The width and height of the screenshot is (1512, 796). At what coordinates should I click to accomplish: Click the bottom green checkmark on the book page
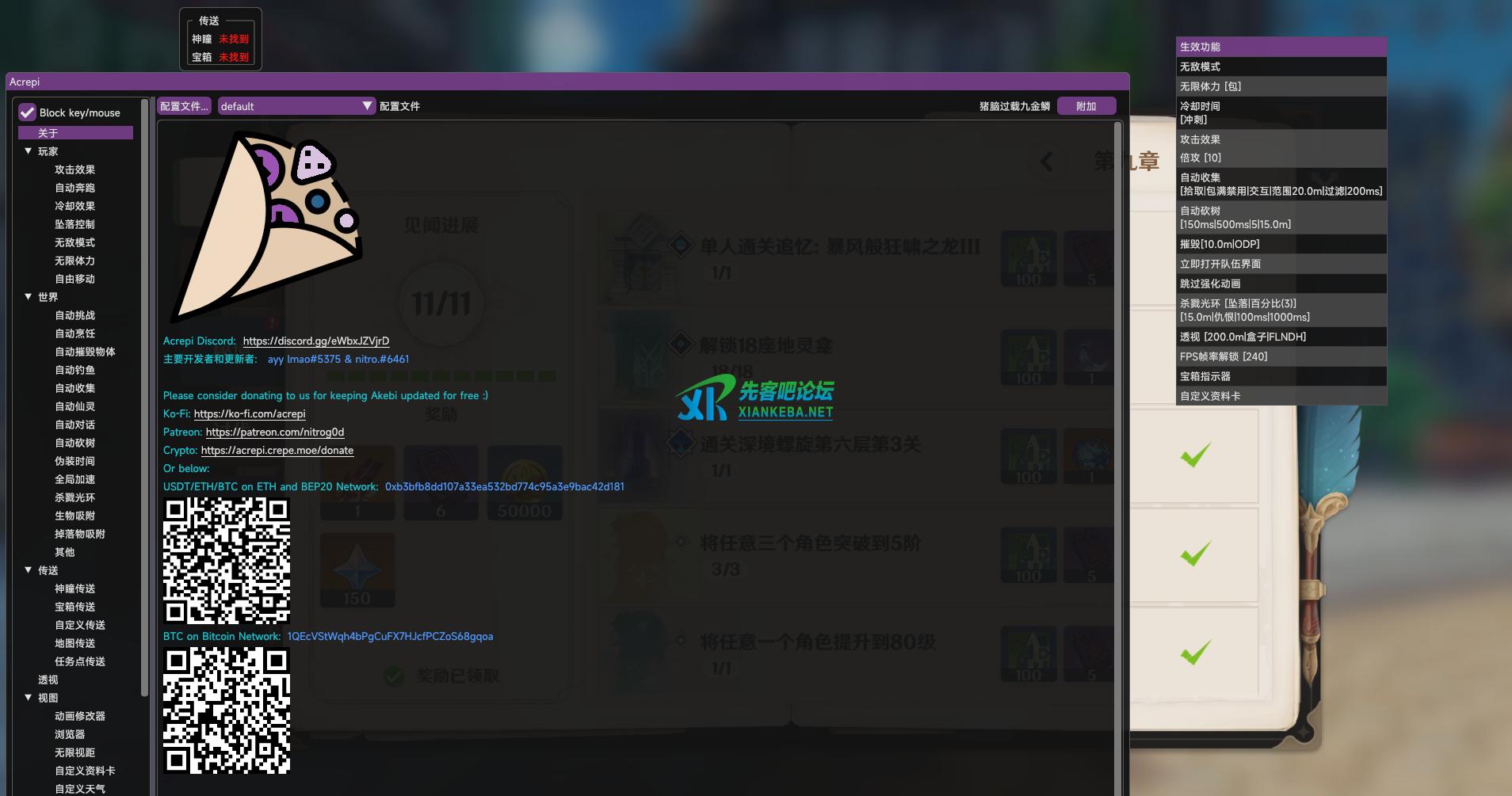[x=1195, y=652]
